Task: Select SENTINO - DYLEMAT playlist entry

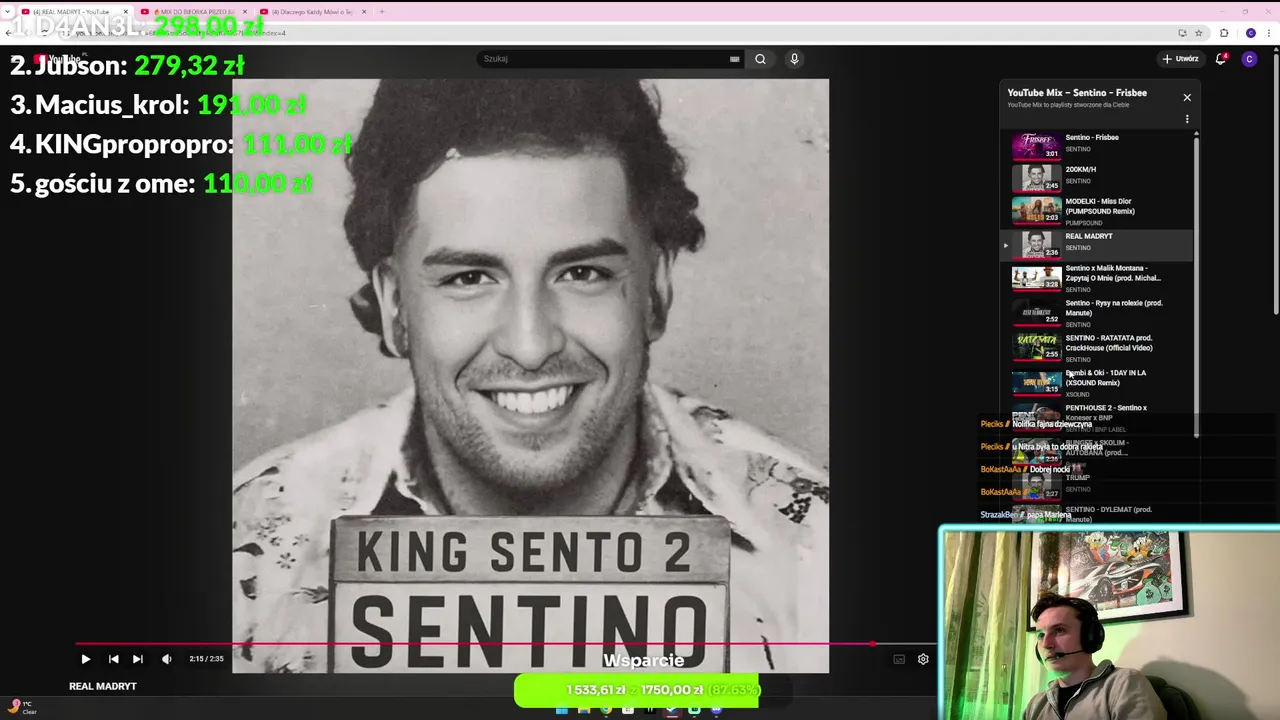Action: click(1097, 514)
